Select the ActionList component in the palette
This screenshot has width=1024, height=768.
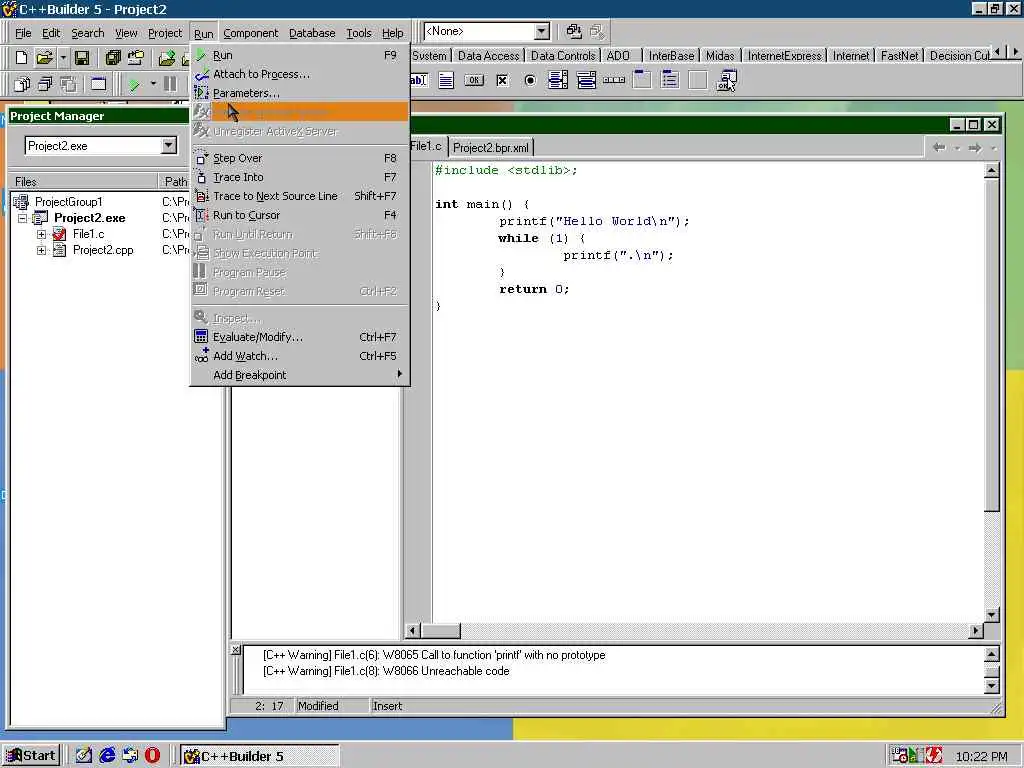(x=726, y=80)
